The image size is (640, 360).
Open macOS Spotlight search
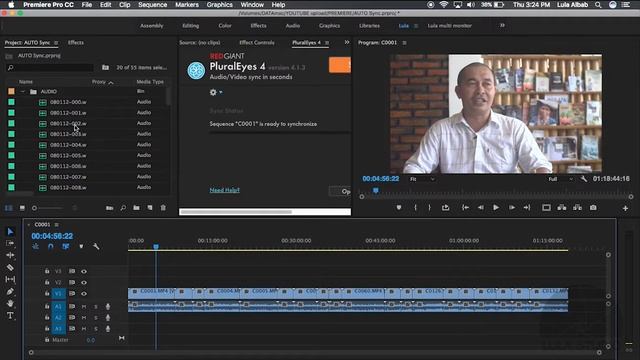598,5
